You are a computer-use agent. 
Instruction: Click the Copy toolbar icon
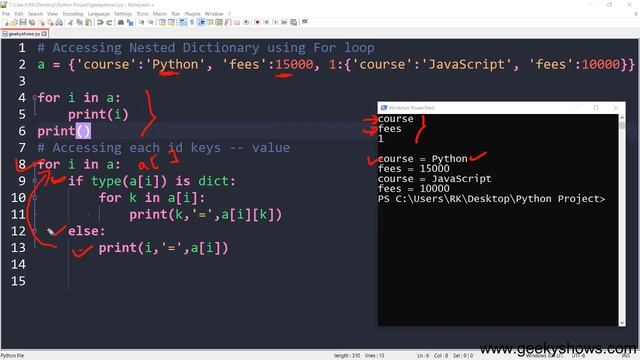(x=79, y=22)
